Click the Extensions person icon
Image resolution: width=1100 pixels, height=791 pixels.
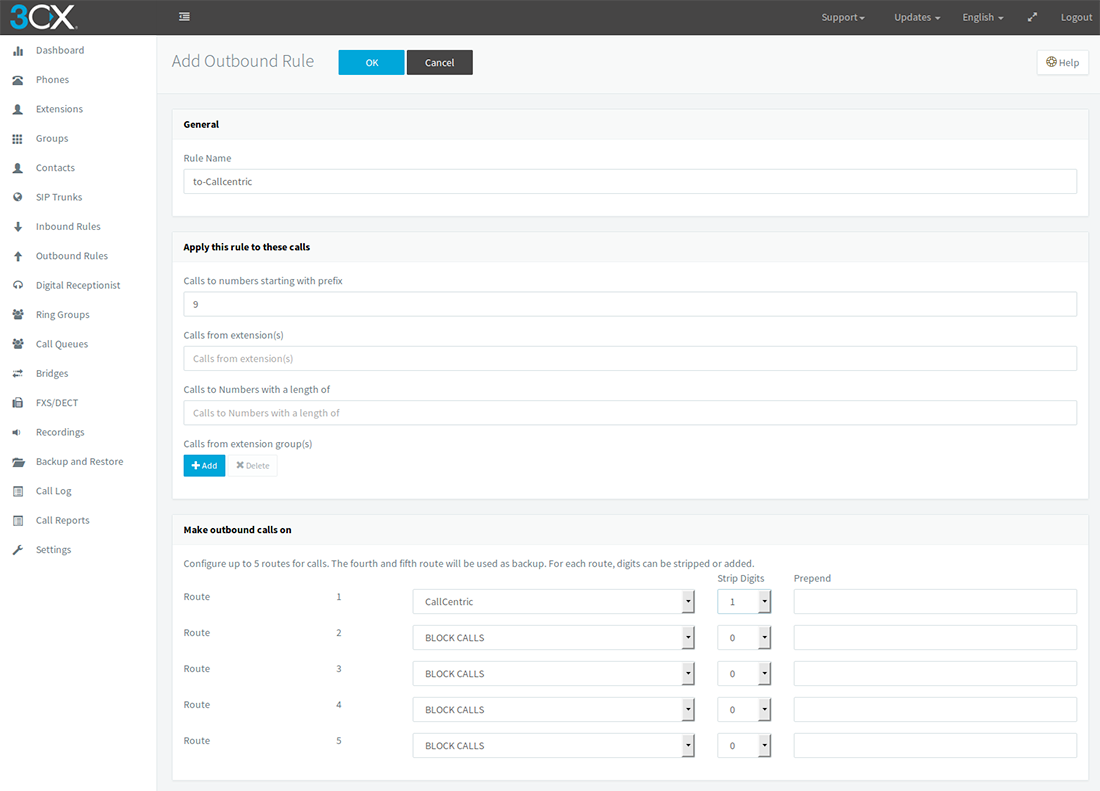coord(18,109)
